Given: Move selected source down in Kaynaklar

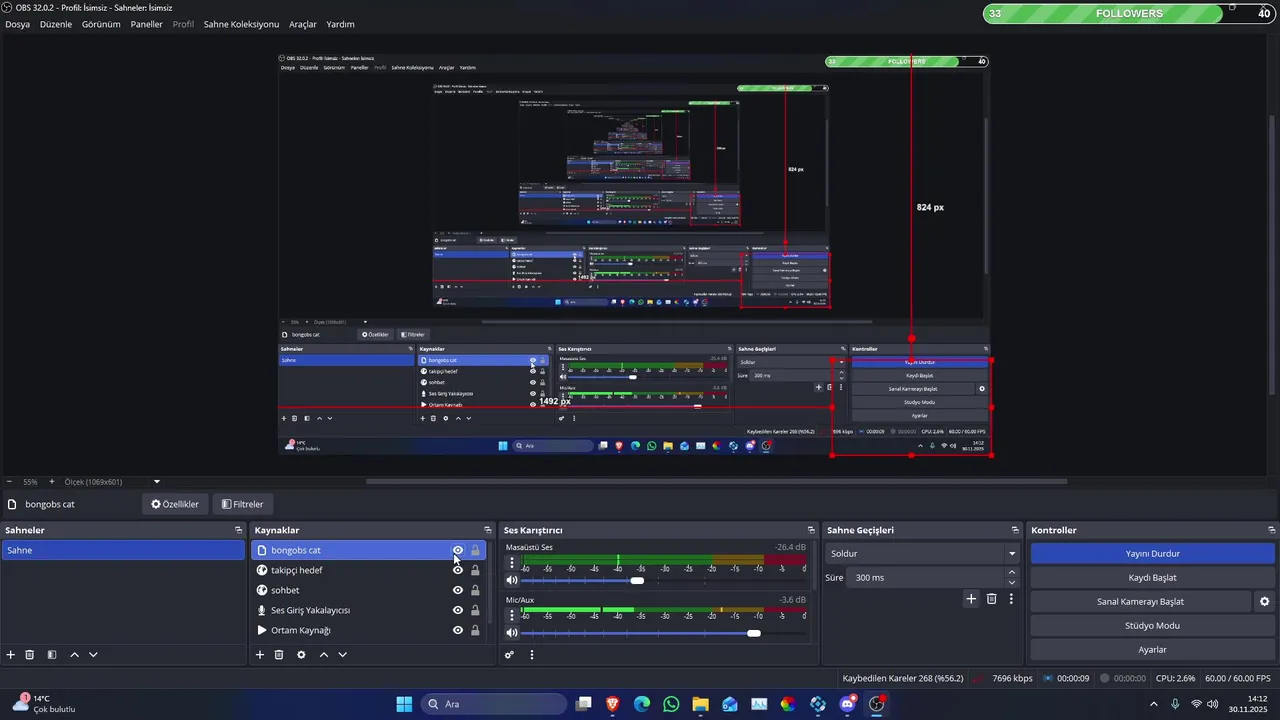Looking at the screenshot, I should tap(342, 655).
